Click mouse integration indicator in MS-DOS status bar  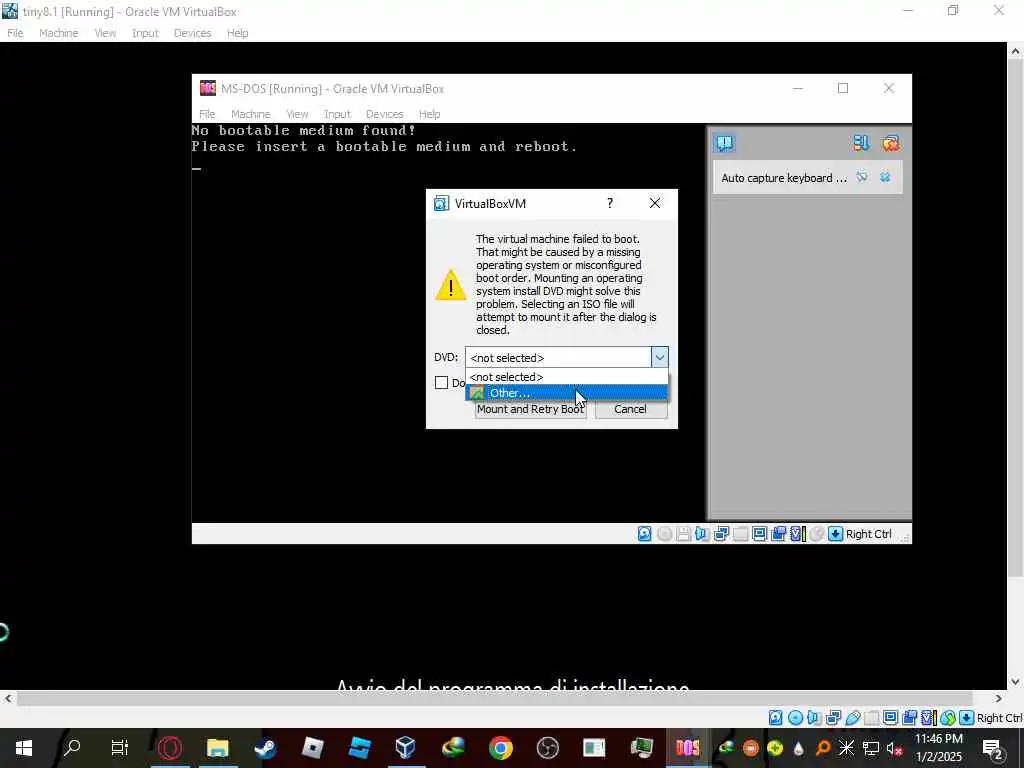pyautogui.click(x=816, y=534)
